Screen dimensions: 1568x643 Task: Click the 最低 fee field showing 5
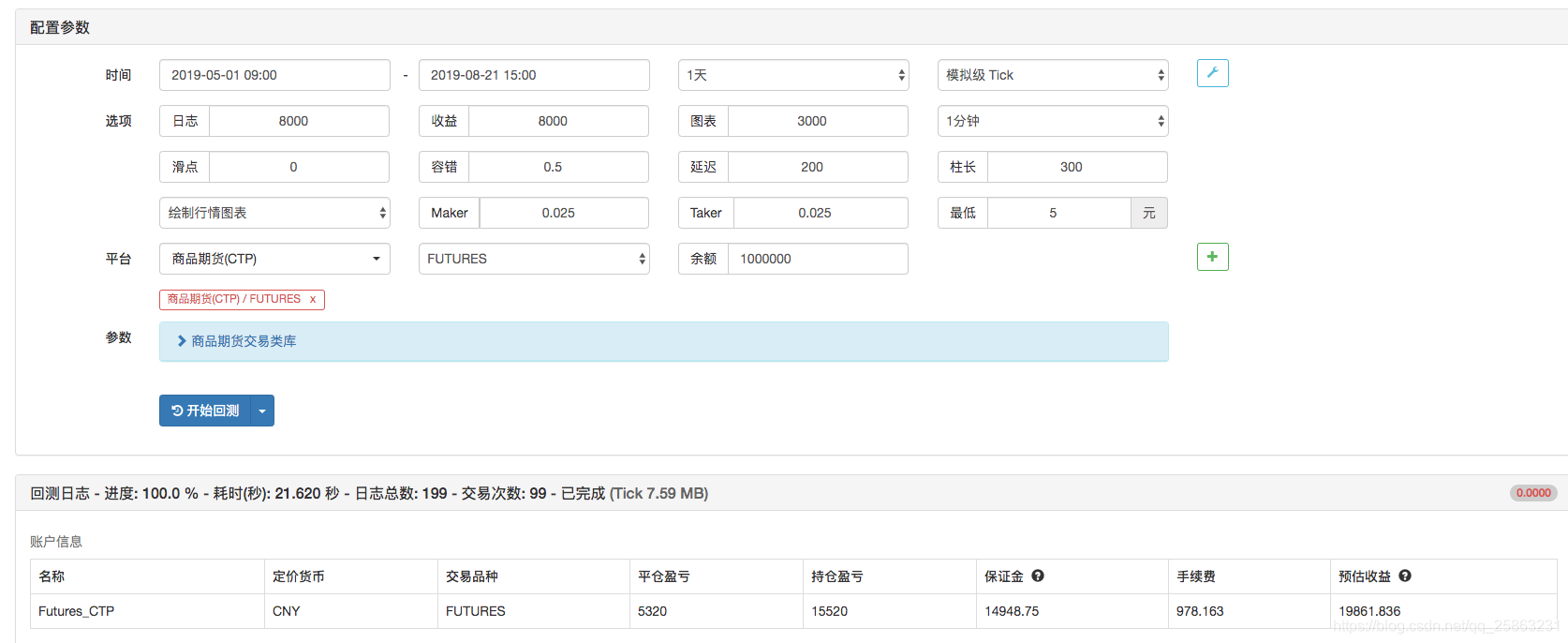[1058, 213]
